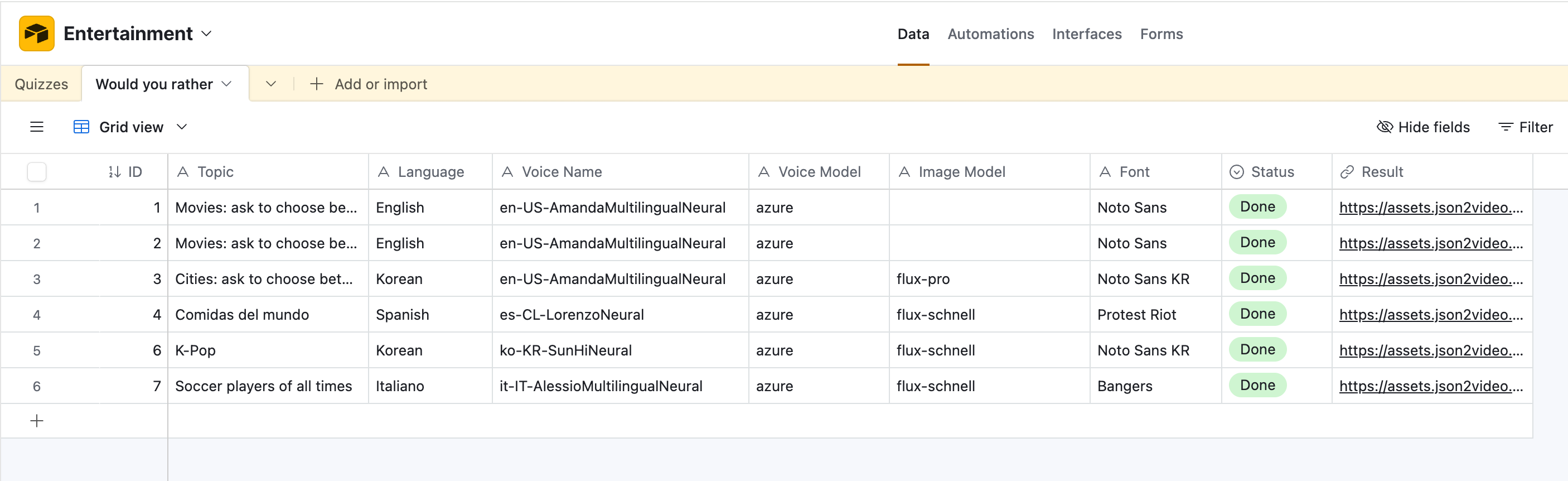Screen dimensions: 1568x481
Task: Select the 'Spanish' language cell
Action: tap(430, 315)
